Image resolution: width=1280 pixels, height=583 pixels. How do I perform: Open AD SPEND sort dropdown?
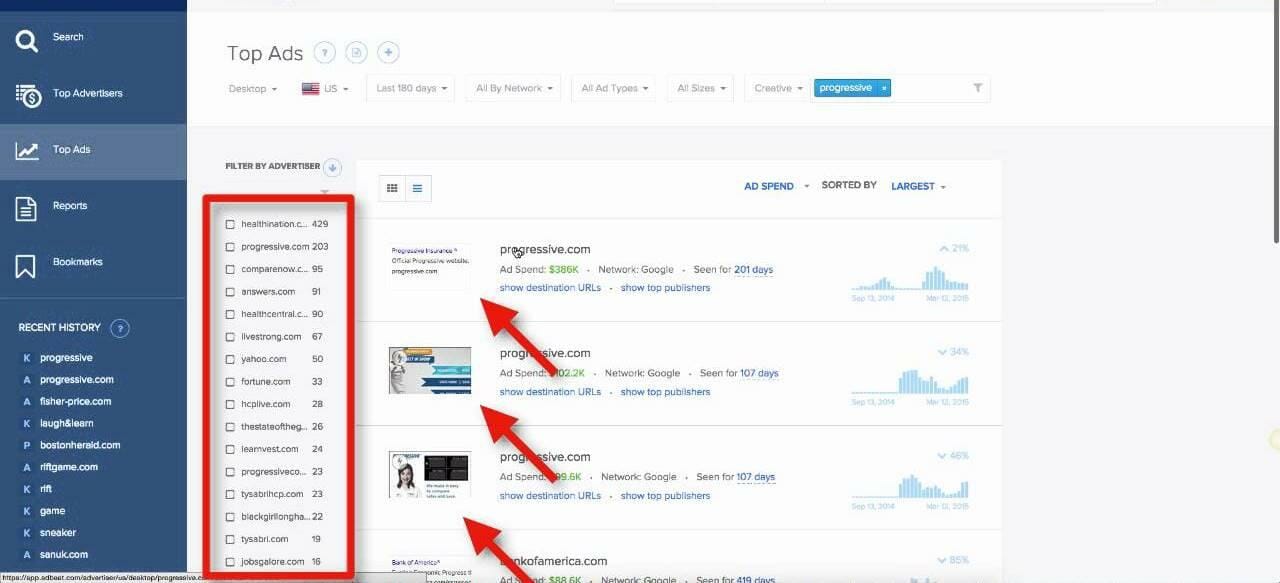pos(776,186)
